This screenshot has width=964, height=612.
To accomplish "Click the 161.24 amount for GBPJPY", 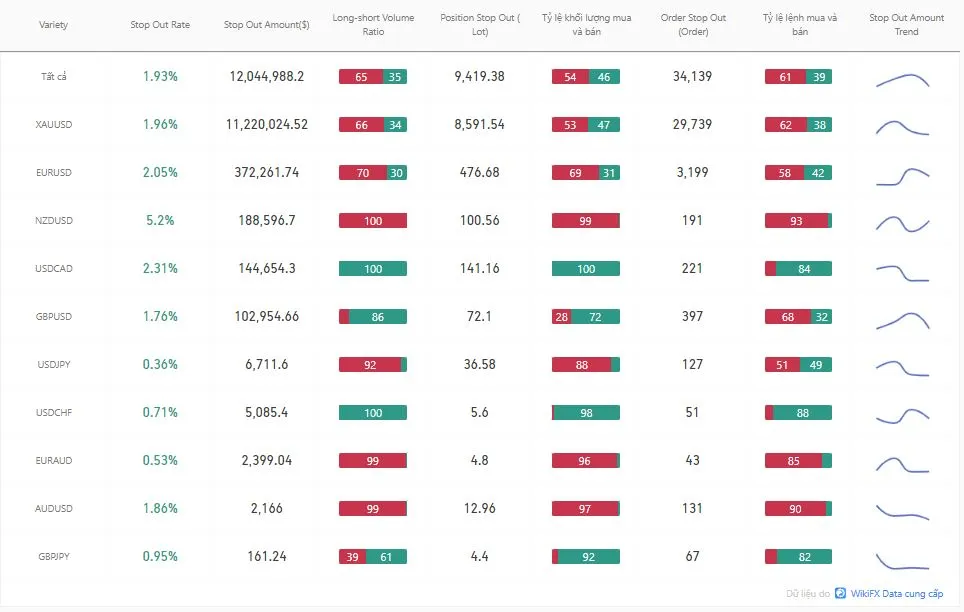I will point(267,556).
